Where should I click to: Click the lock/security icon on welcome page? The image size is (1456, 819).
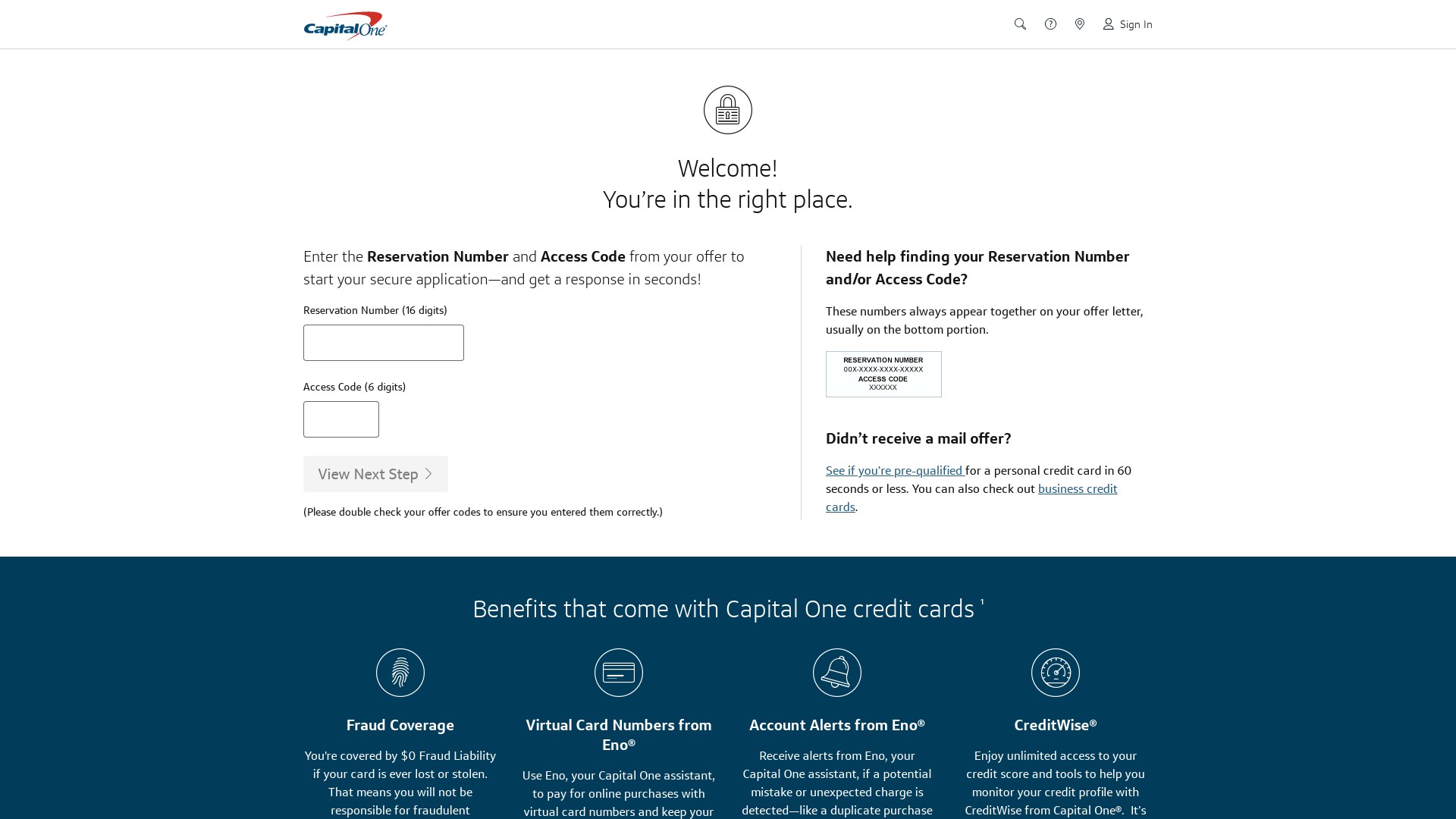coord(727,109)
